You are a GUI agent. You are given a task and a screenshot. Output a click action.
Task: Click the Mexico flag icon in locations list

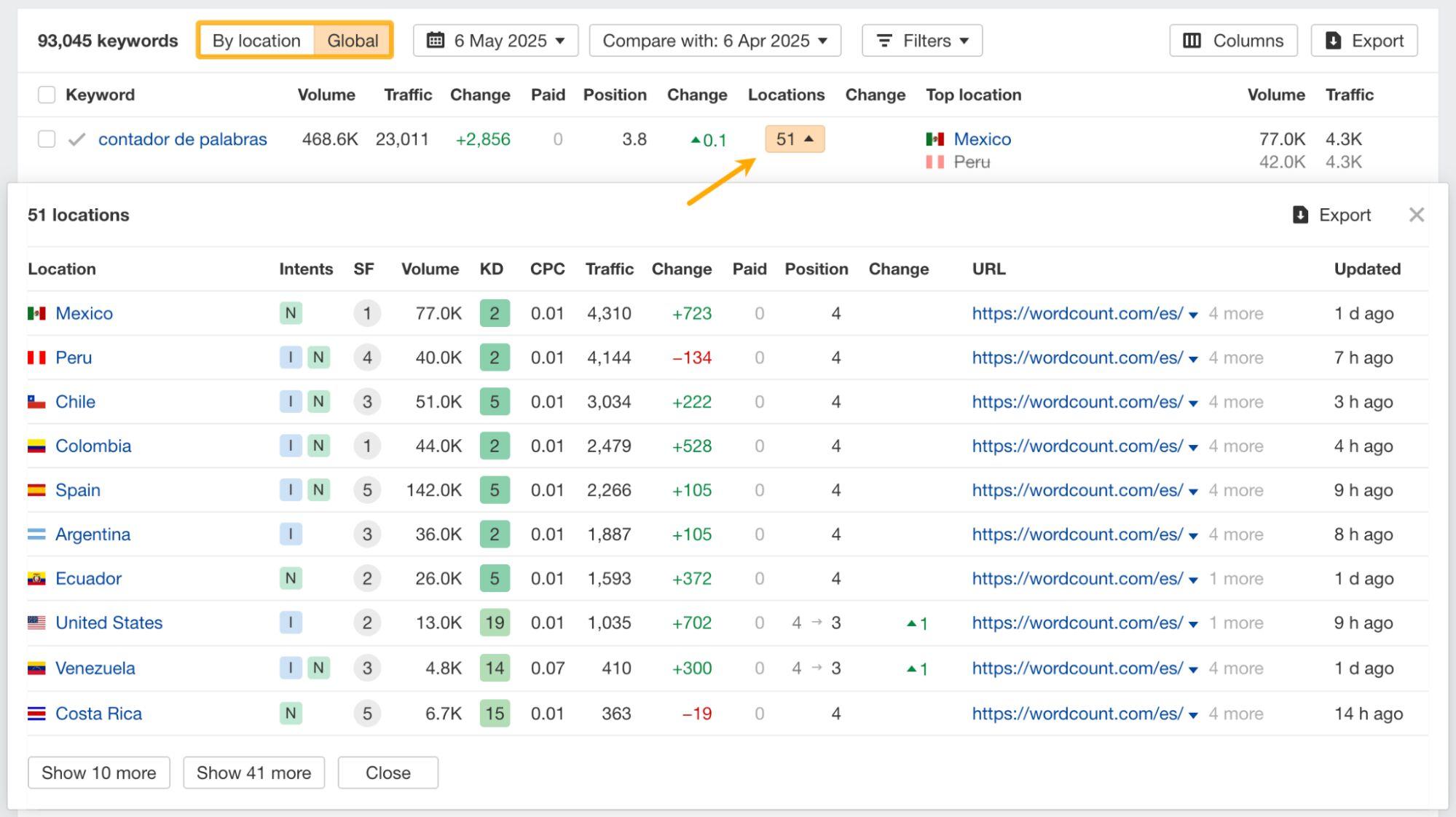tap(36, 313)
